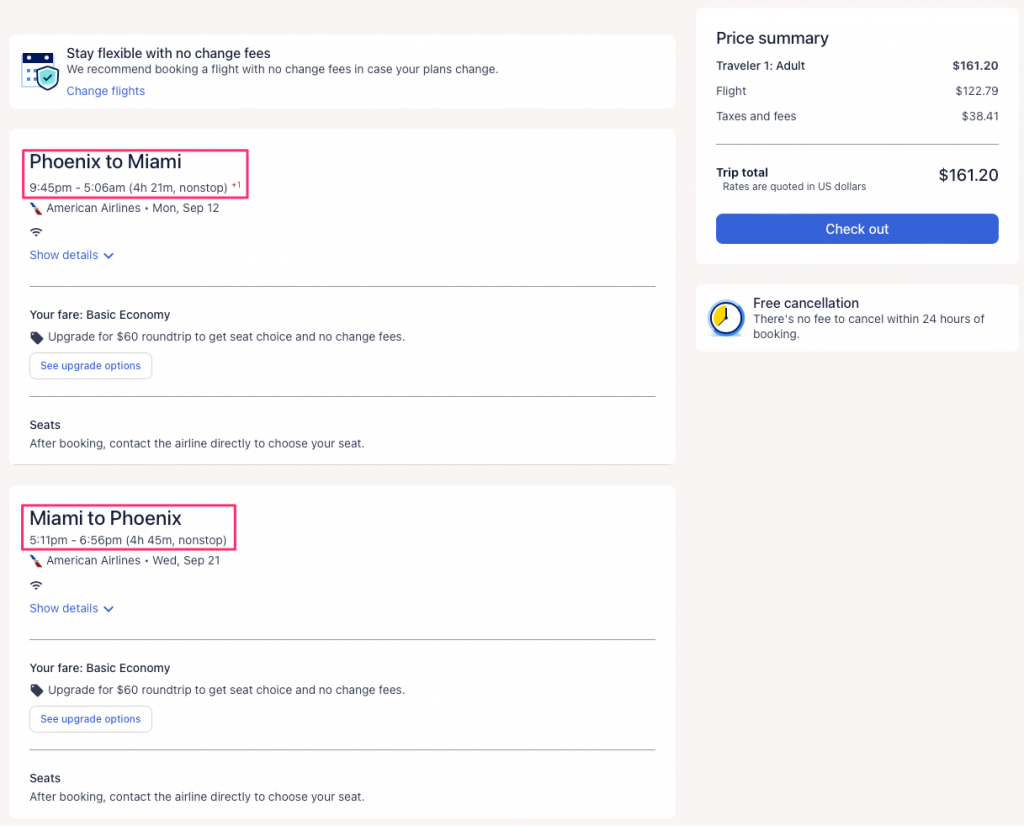
Task: Expand Show details for Phoenix to Miami flight
Action: click(x=71, y=255)
